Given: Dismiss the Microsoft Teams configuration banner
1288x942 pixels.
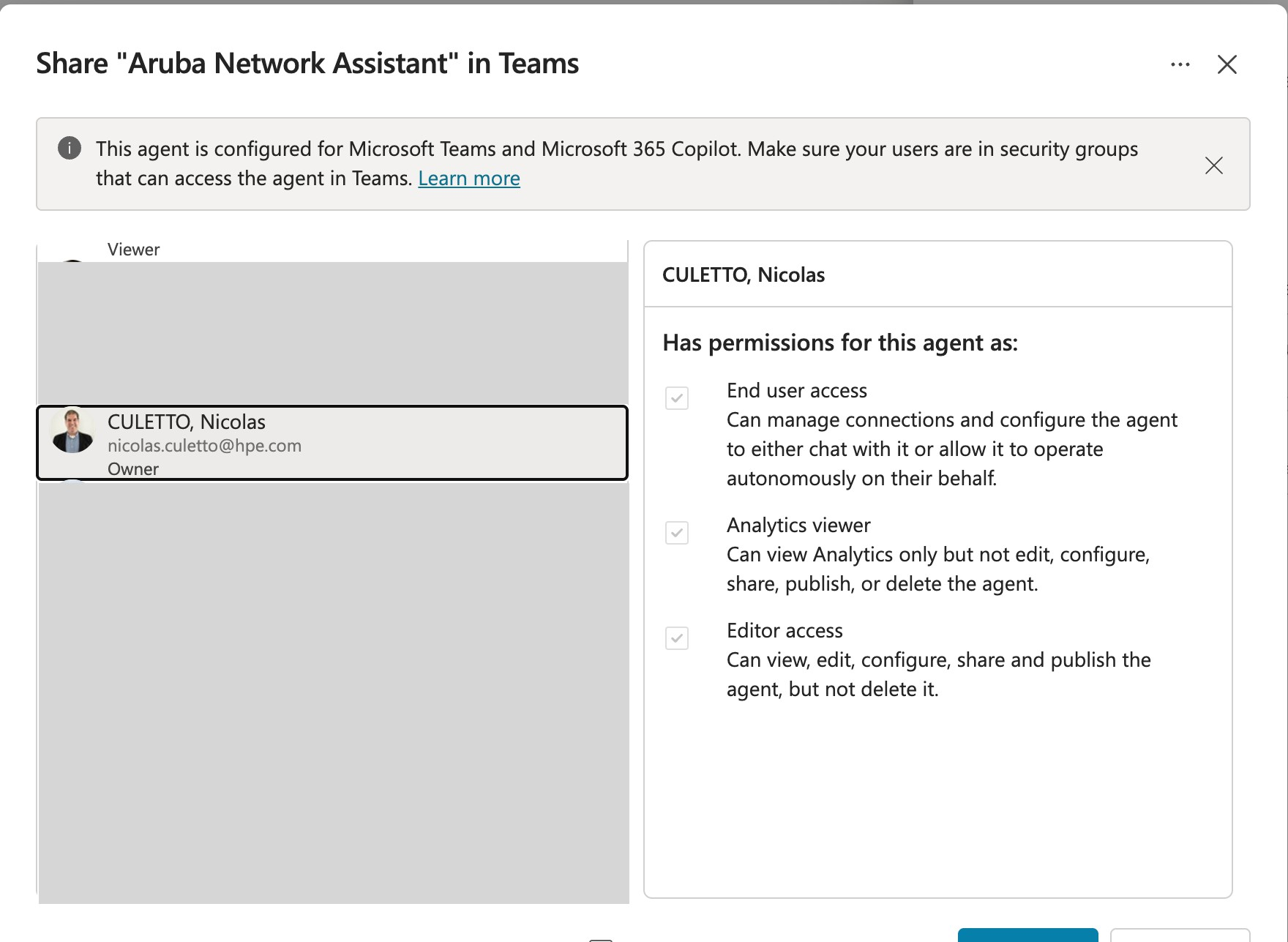Looking at the screenshot, I should 1214,165.
